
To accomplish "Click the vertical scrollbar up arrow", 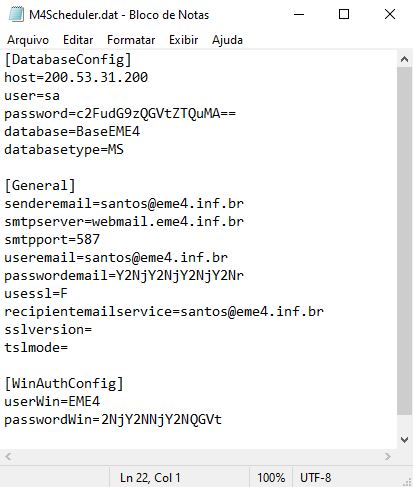I will tap(405, 59).
